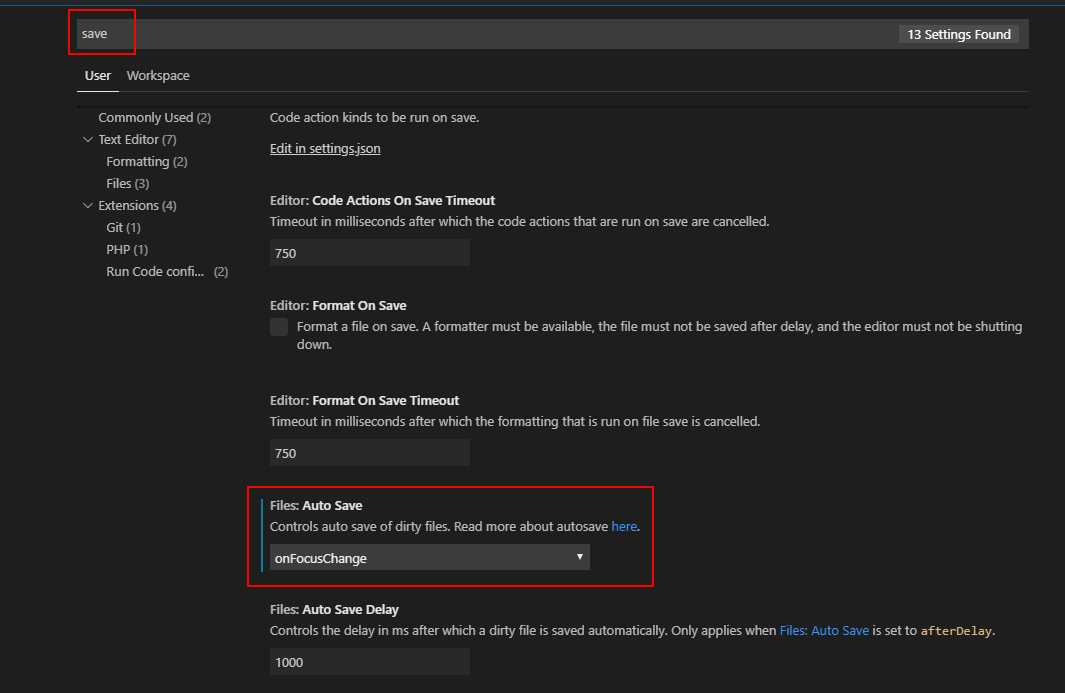Follow the autosave 'here' link

click(624, 526)
